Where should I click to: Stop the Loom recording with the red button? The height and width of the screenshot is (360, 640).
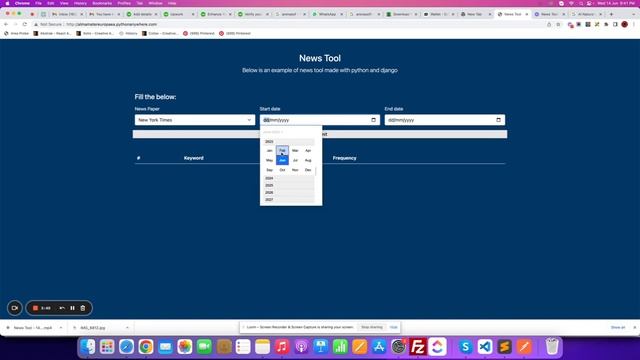pyautogui.click(x=36, y=308)
